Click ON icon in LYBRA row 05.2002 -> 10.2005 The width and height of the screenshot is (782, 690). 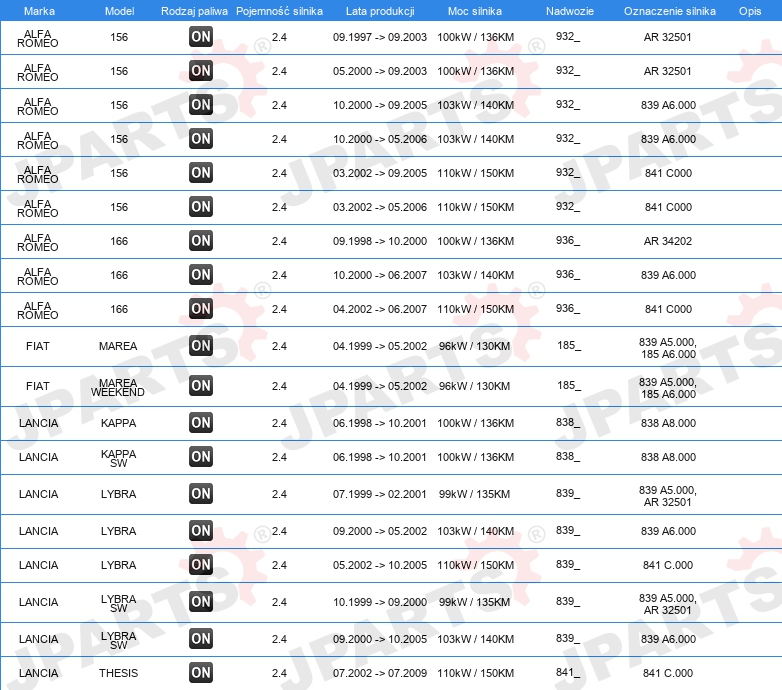coord(201,564)
